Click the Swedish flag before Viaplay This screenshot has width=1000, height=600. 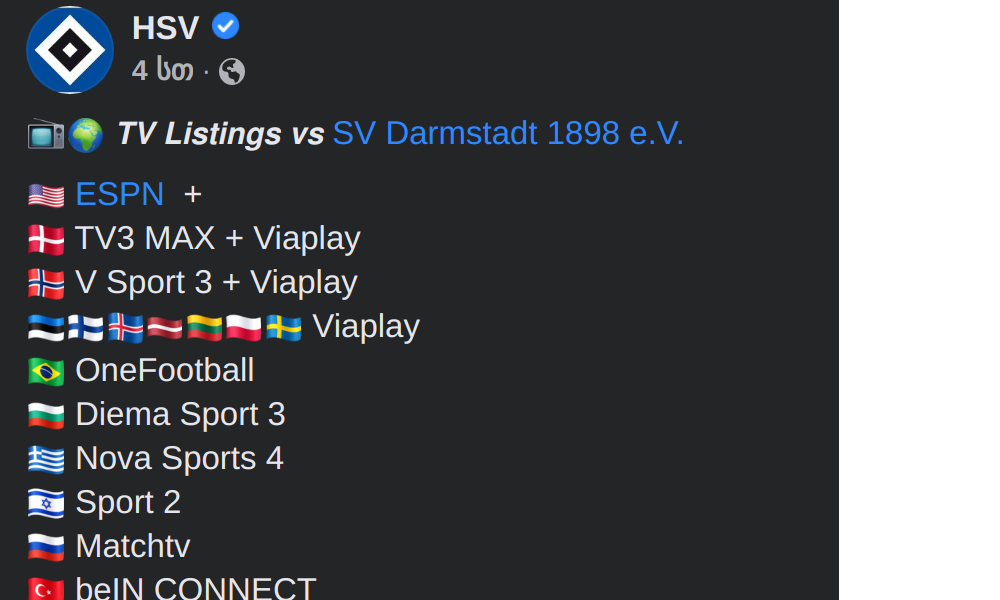284,327
